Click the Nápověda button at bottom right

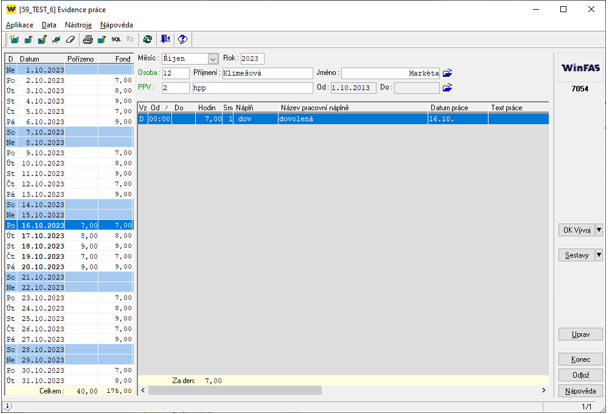580,391
